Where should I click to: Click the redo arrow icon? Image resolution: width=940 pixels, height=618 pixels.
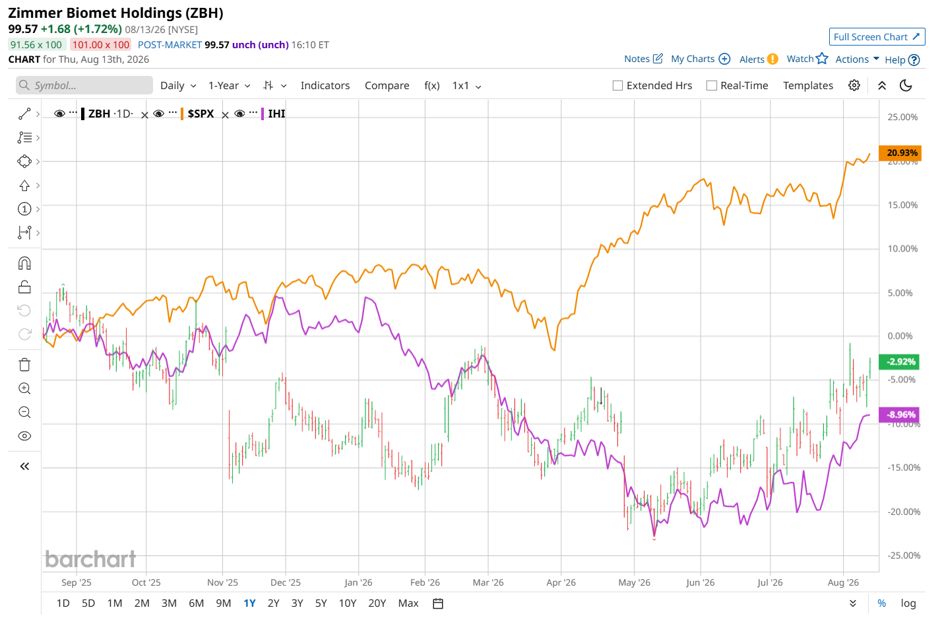click(x=24, y=334)
